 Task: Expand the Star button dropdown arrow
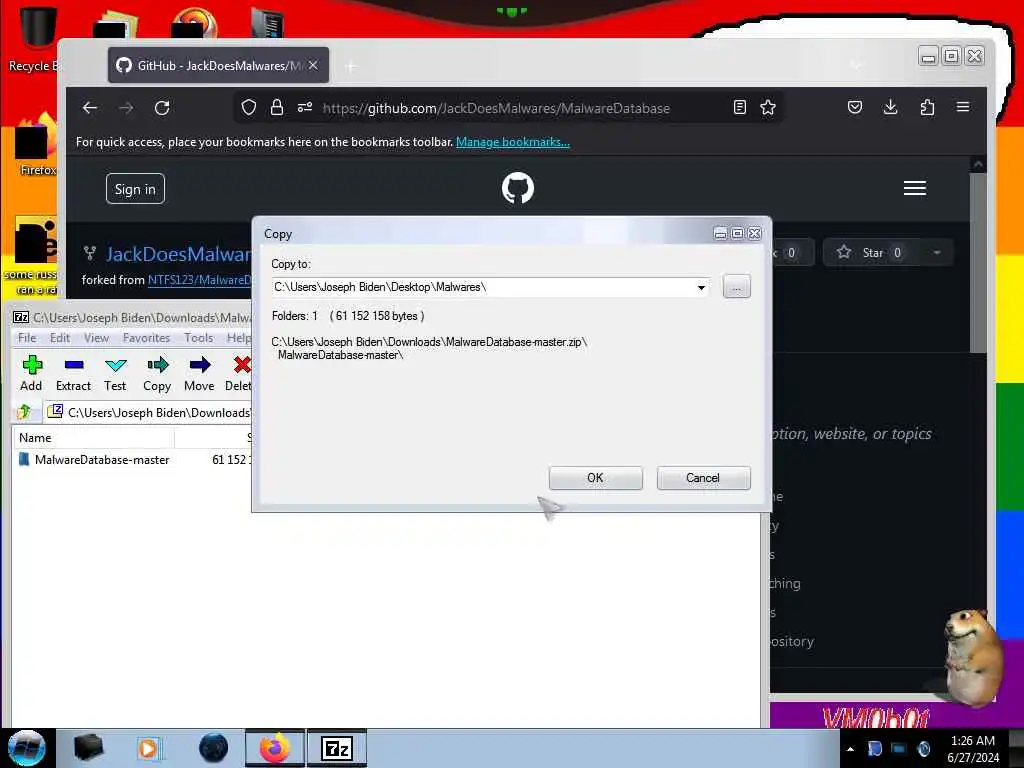(x=937, y=253)
